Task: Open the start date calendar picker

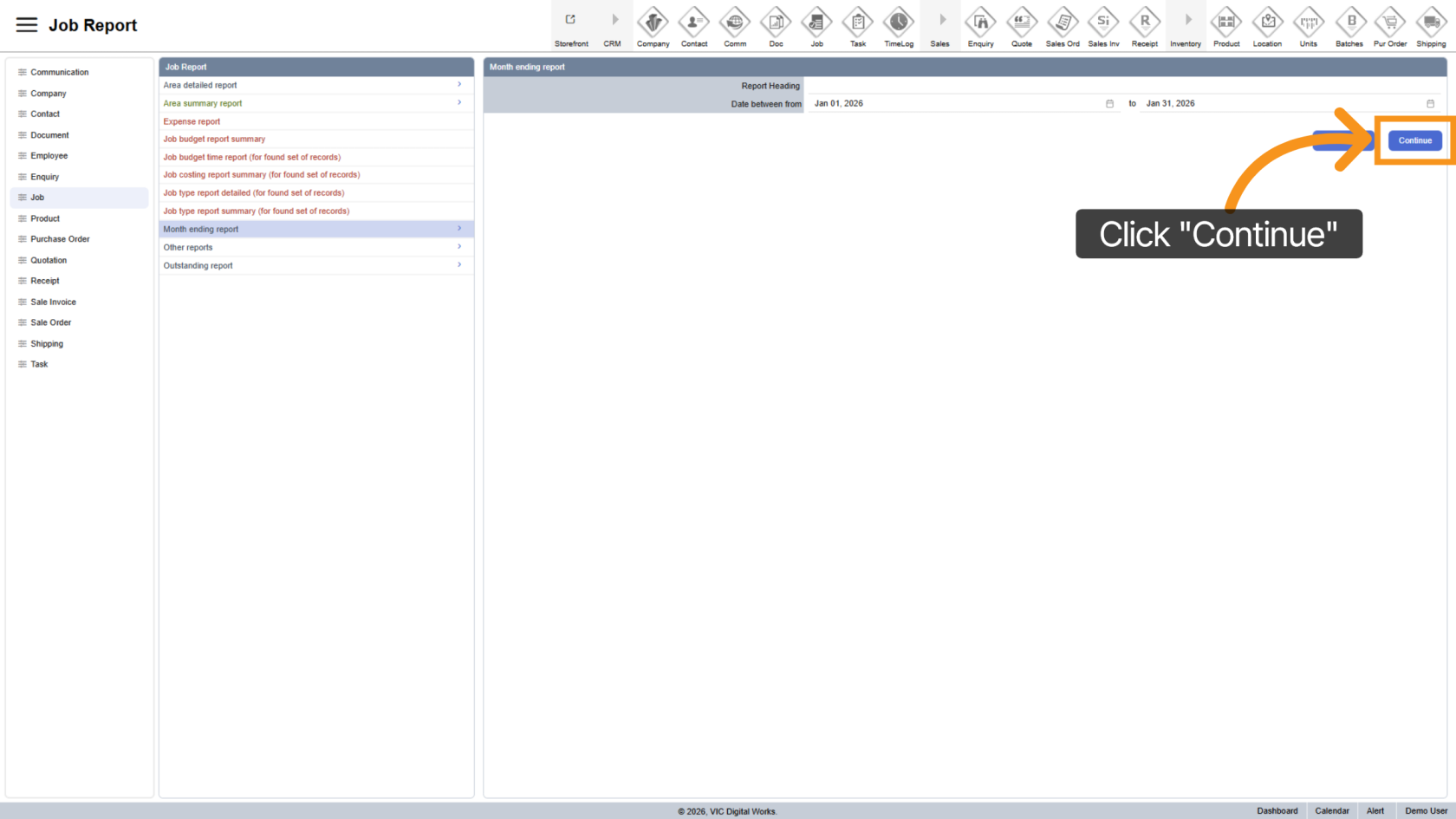Action: click(x=1109, y=104)
